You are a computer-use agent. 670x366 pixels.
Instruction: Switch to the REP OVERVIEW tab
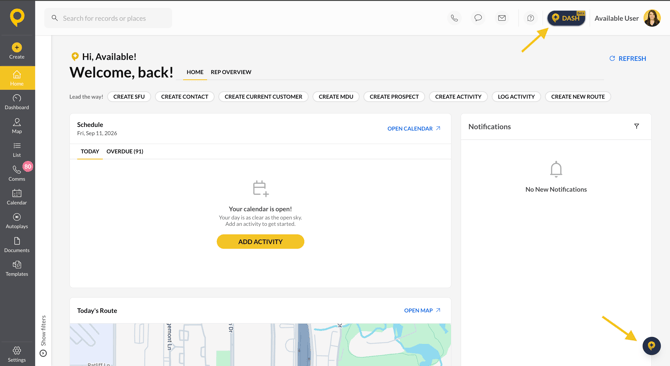point(231,72)
